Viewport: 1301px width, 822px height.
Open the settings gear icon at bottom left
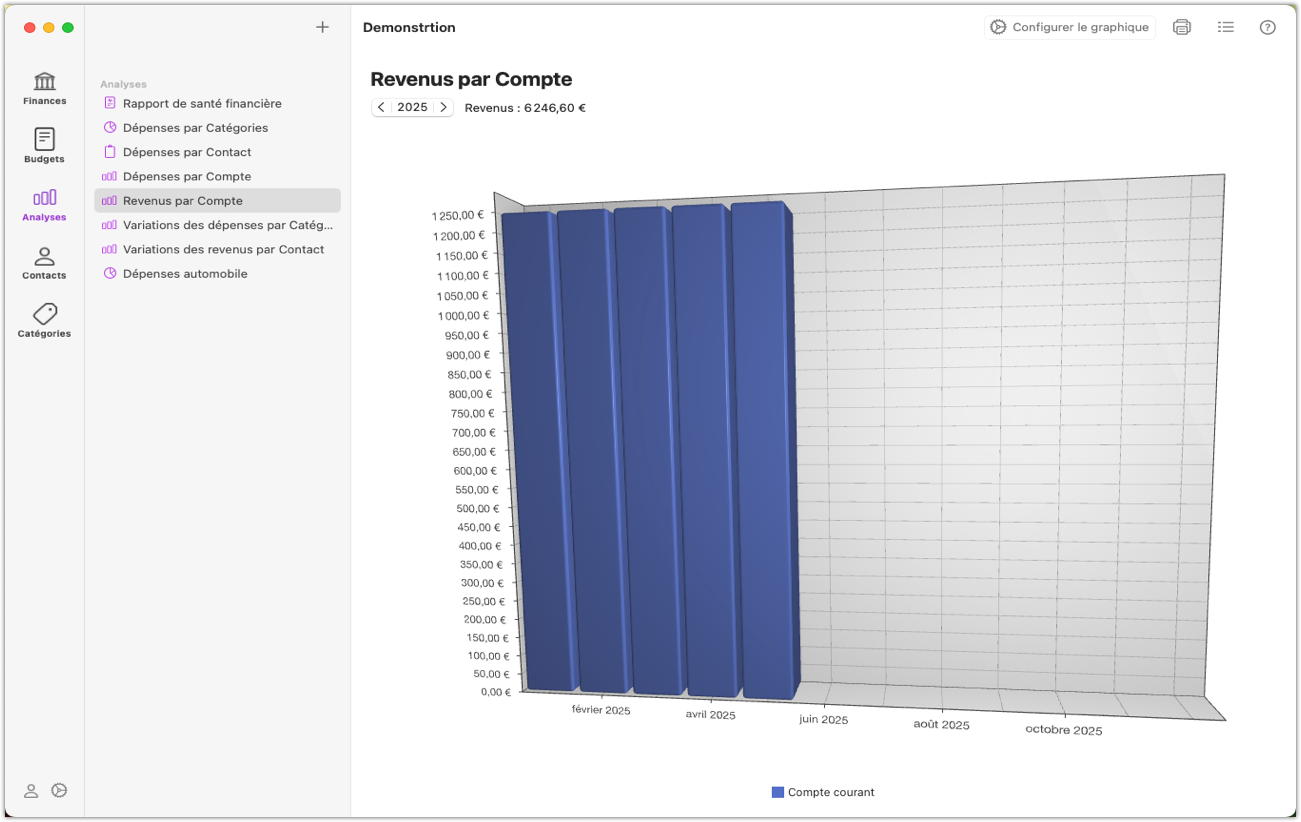(x=59, y=790)
